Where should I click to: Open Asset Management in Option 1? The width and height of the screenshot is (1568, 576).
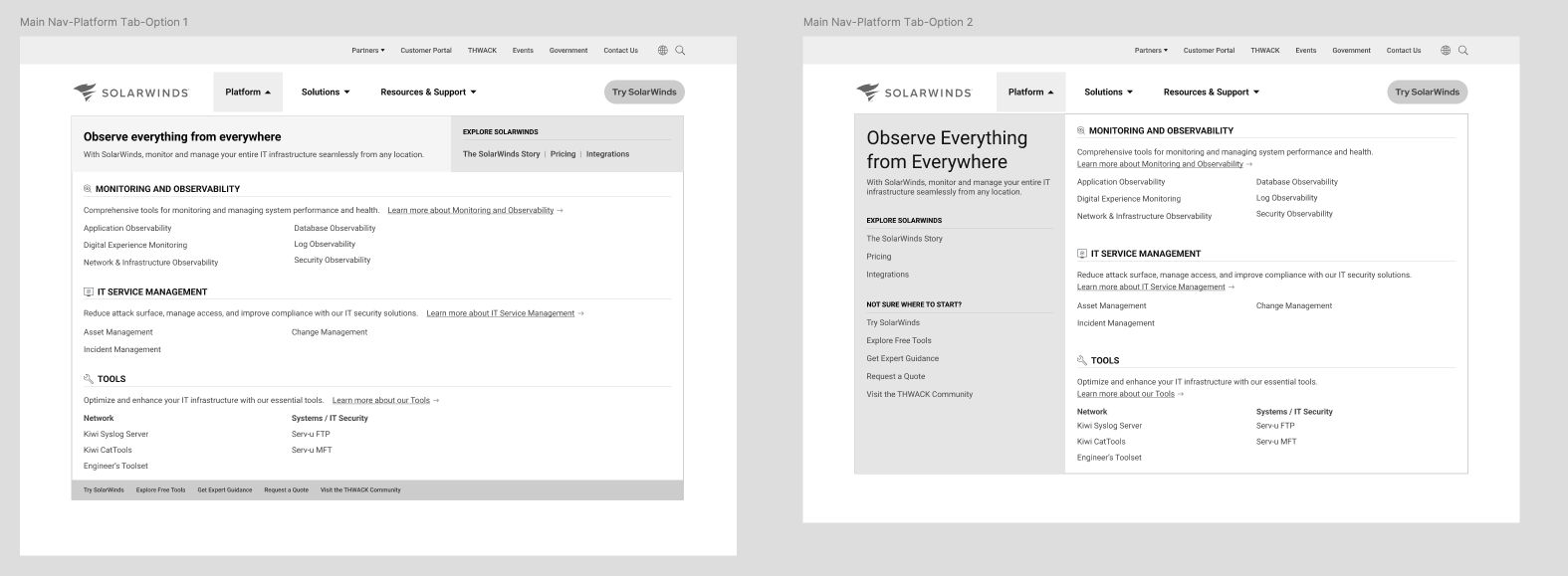(118, 332)
